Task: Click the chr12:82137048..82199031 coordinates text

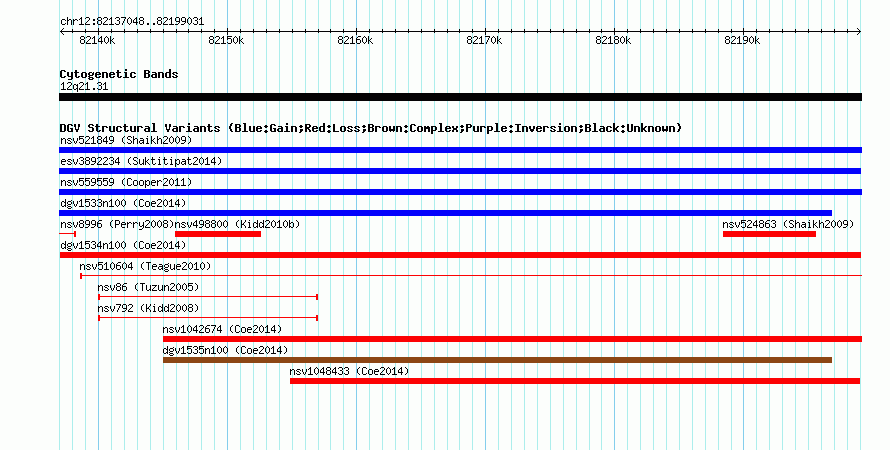Action: coord(132,22)
